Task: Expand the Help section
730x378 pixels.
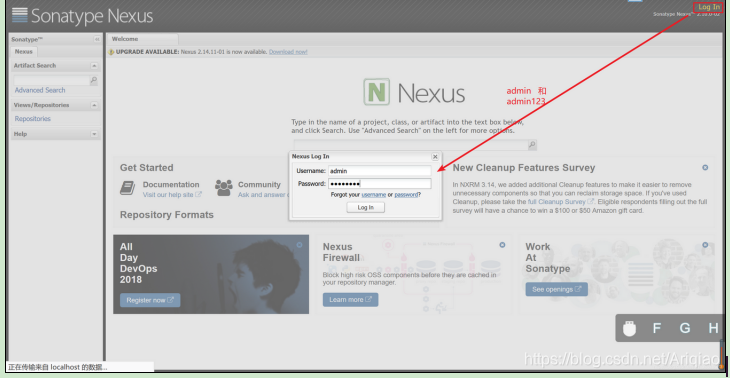Action: 95,134
